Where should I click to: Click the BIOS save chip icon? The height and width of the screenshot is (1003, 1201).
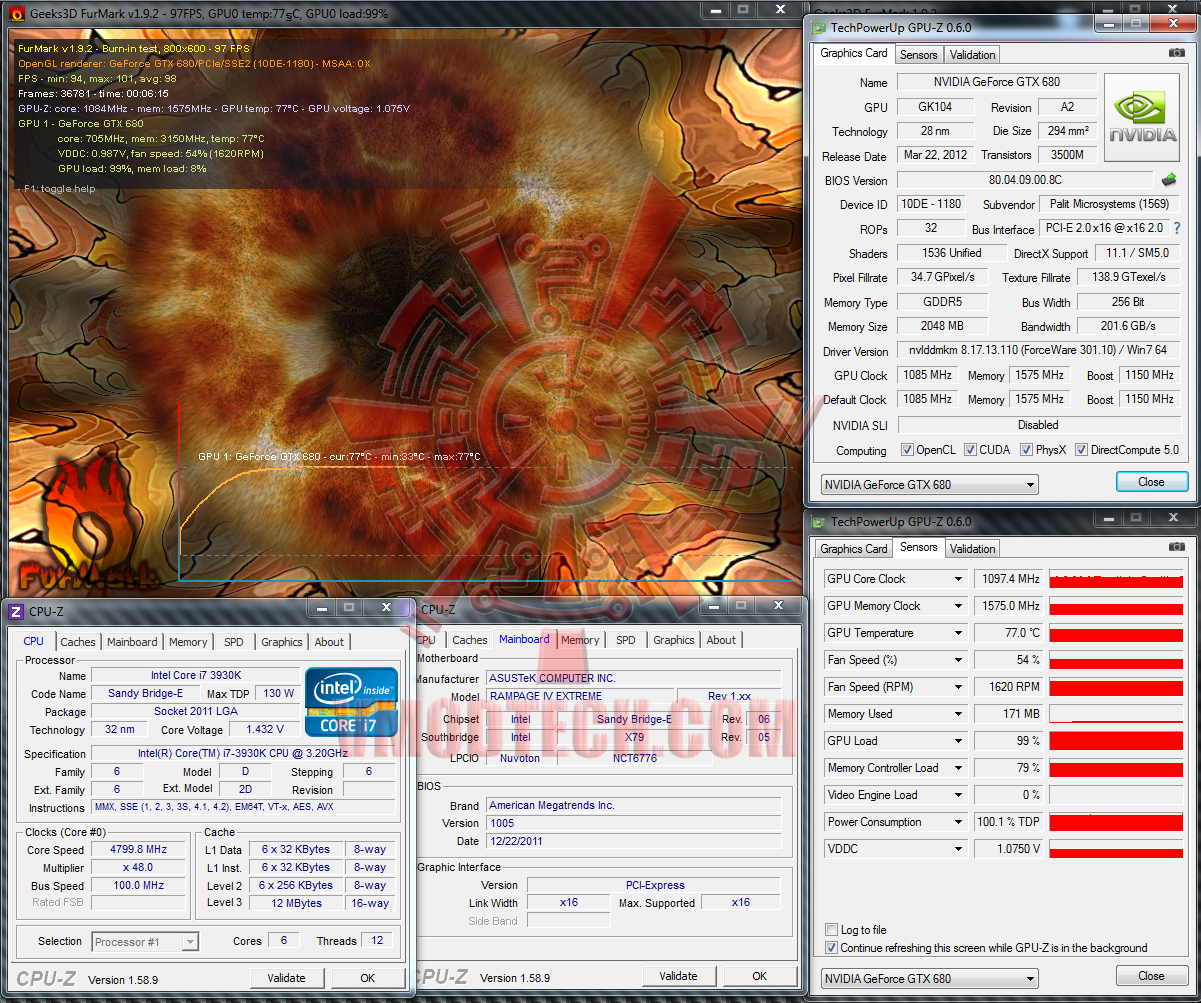[x=1168, y=180]
